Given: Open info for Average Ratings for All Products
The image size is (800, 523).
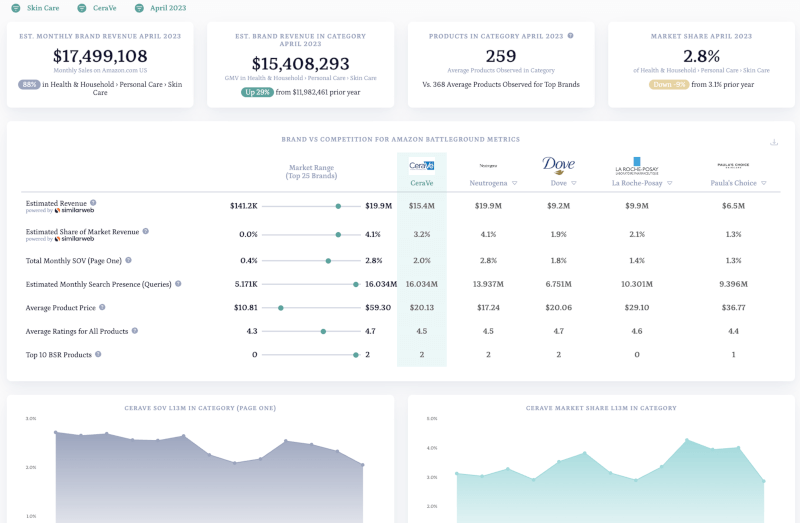Looking at the screenshot, I should click(x=135, y=330).
